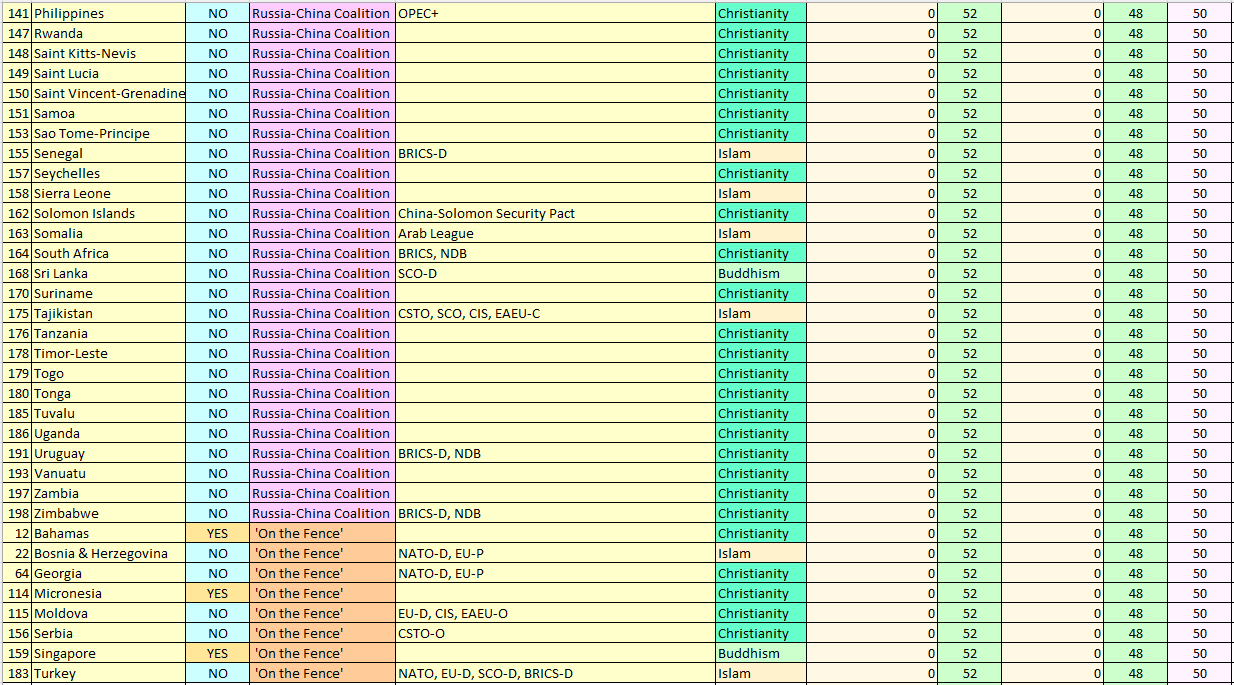Viewport: 1234px width, 685px height.
Task: Select the Turkey country cell
Action: tap(109, 674)
